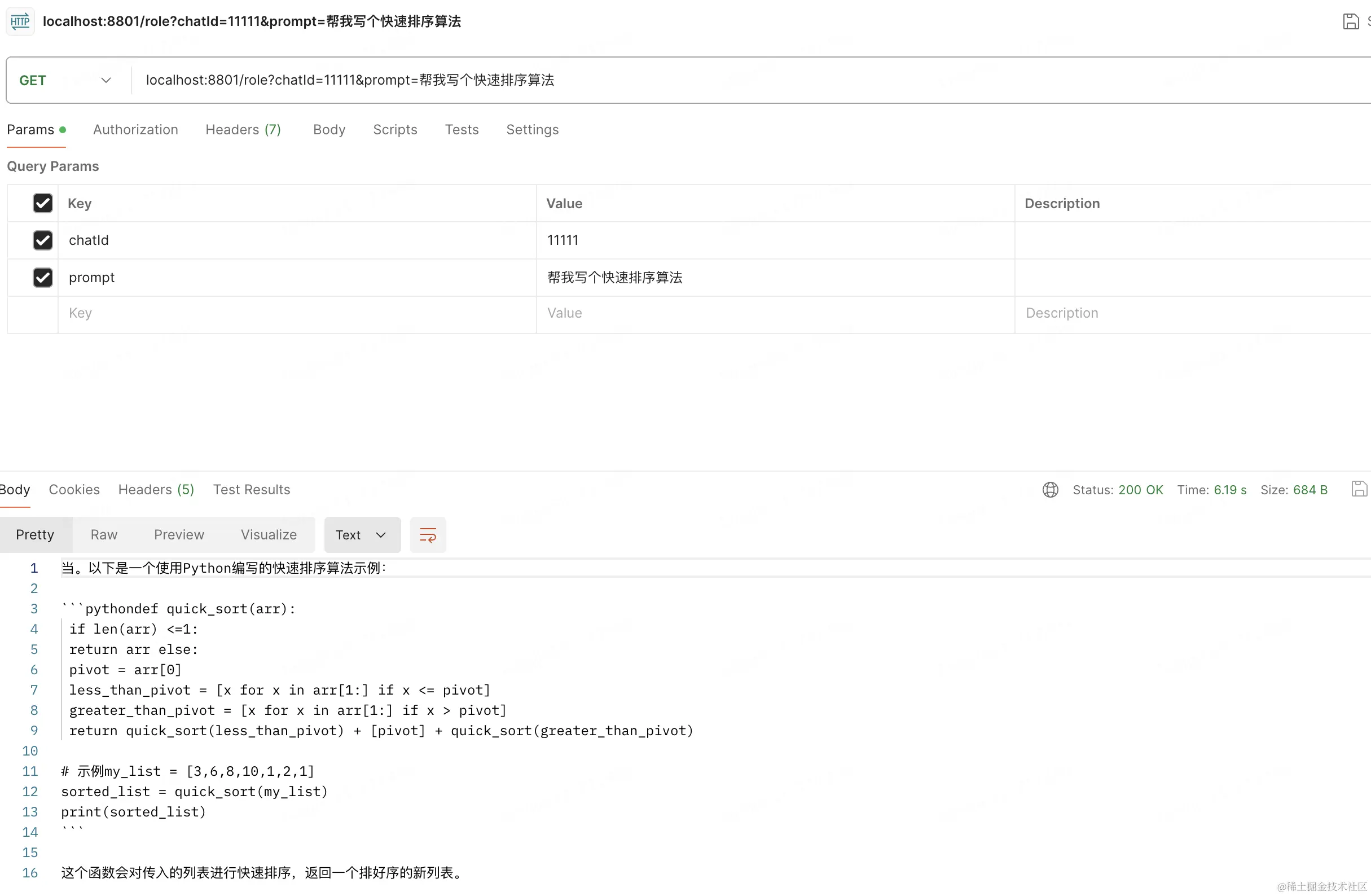View the response Cookies tab
This screenshot has height=896, width=1371.
[x=74, y=490]
